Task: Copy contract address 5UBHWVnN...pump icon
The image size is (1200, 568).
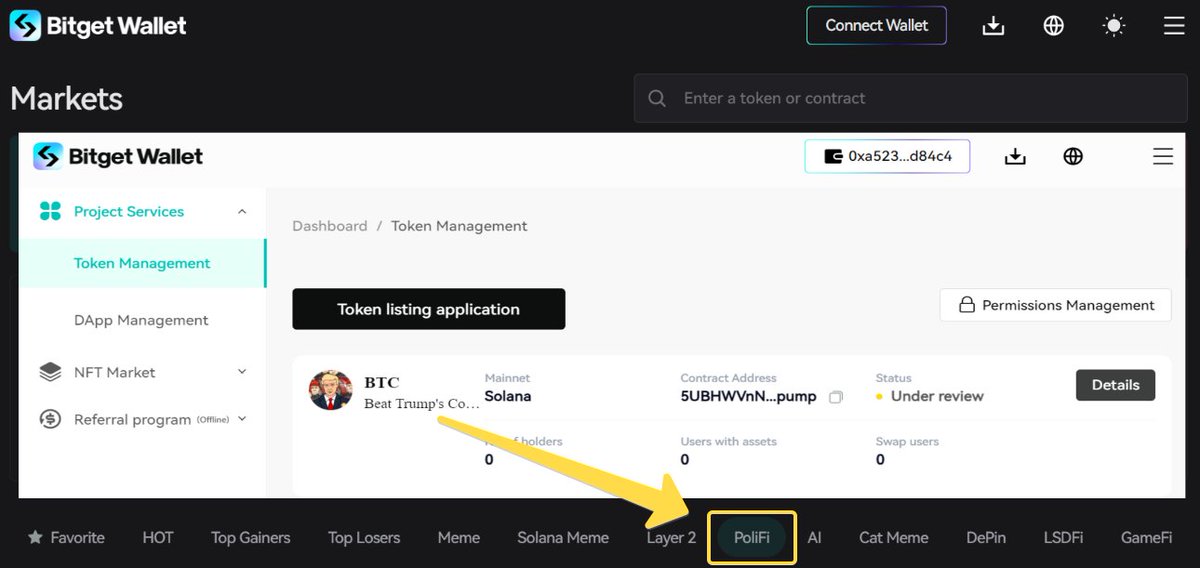Action: coord(836,397)
